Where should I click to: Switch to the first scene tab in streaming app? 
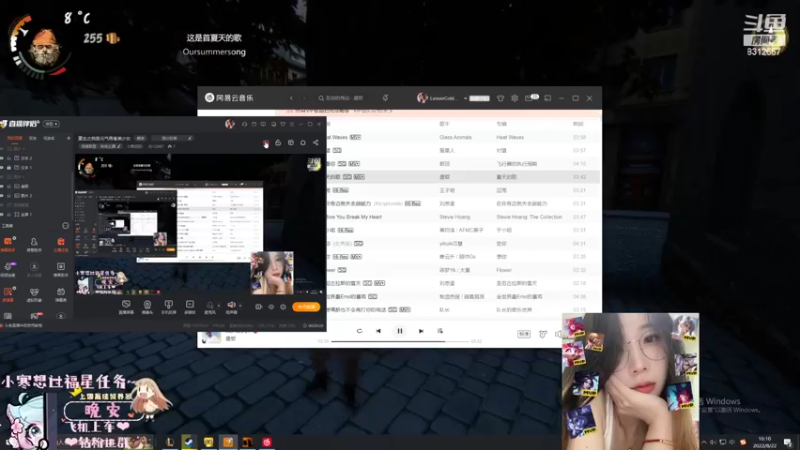14,138
